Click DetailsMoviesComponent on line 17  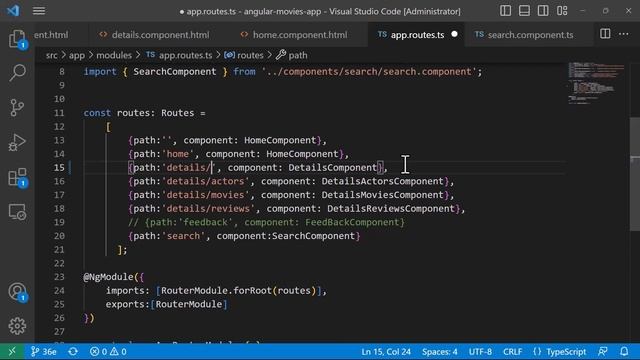pyautogui.click(x=382, y=195)
